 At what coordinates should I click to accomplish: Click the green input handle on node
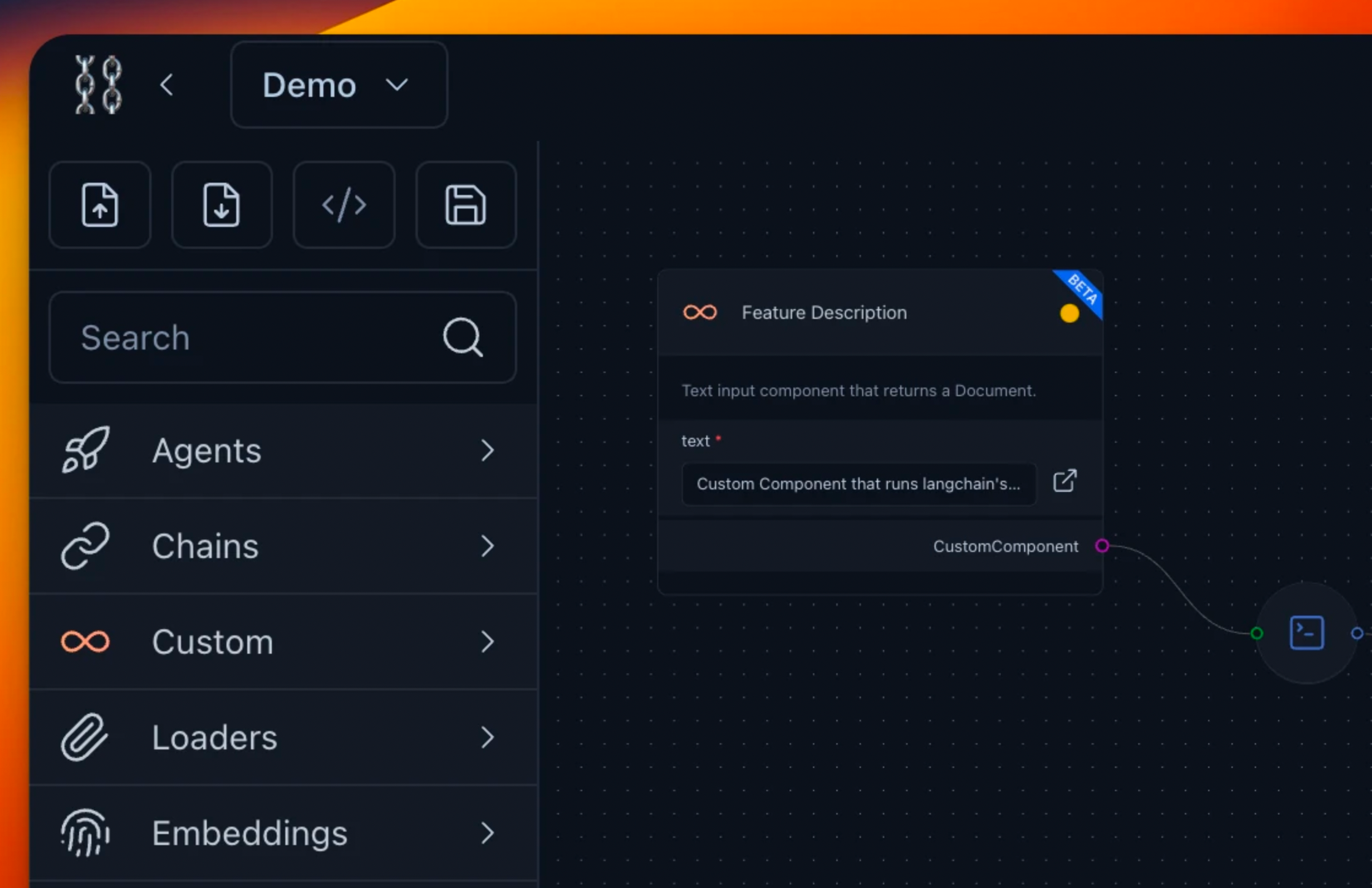[x=1257, y=633]
